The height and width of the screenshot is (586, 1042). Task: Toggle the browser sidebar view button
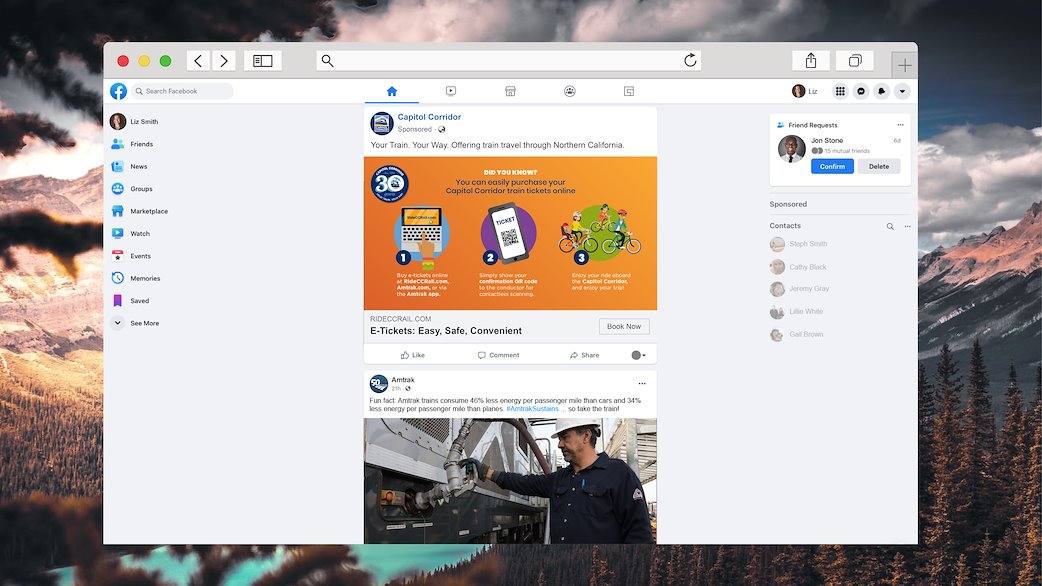tap(262, 61)
